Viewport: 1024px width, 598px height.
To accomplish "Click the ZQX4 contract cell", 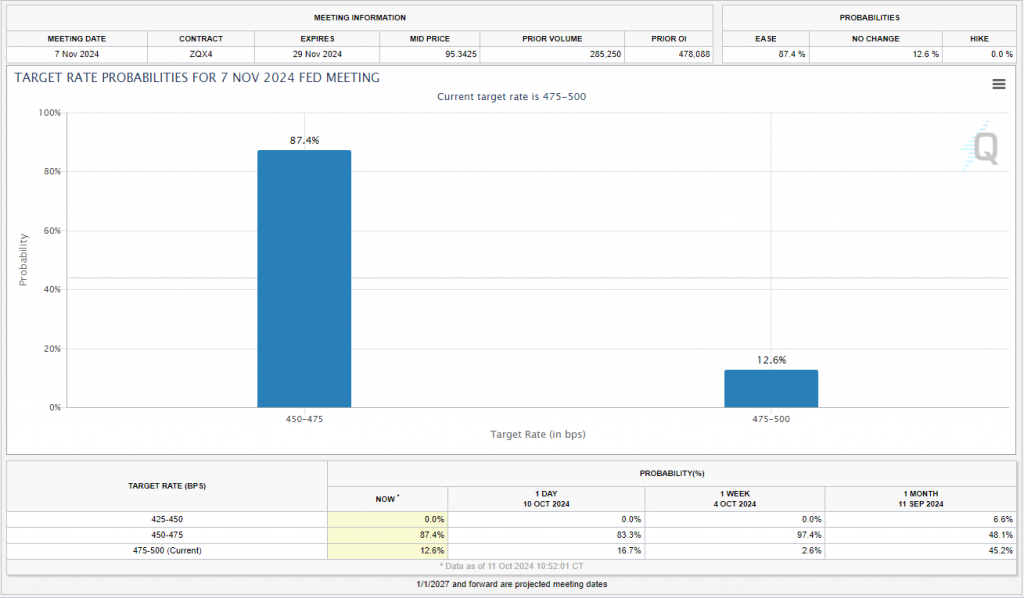I will (x=200, y=54).
